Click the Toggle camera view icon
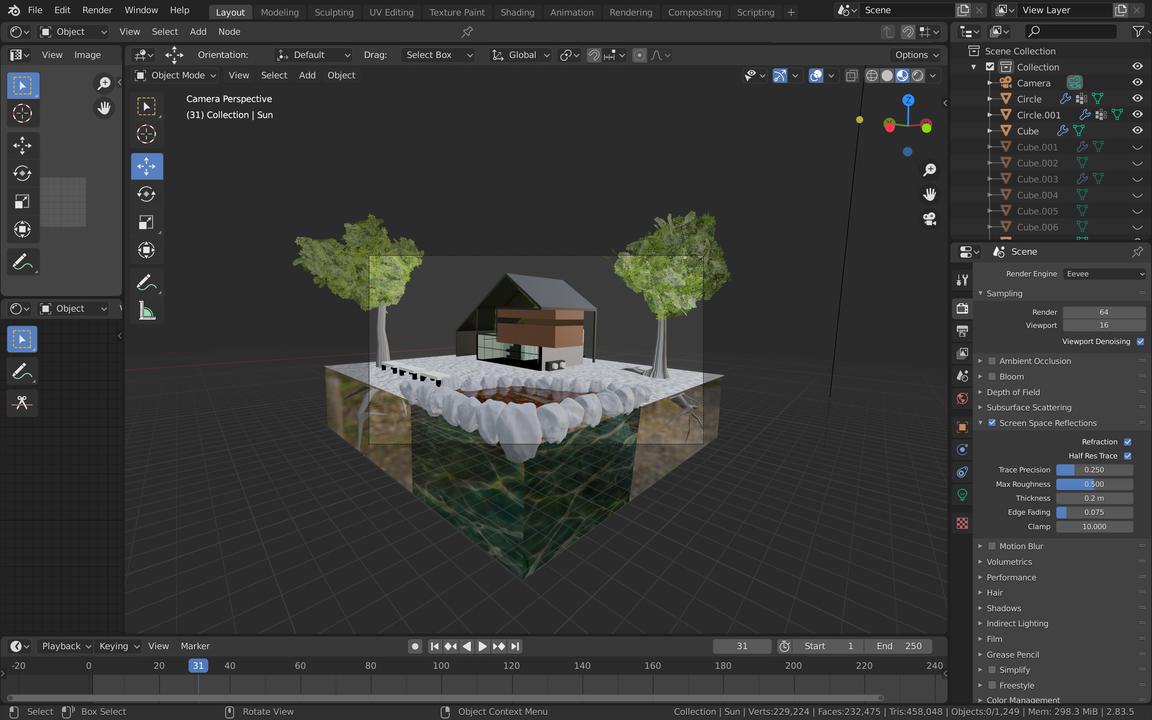This screenshot has width=1152, height=720. (929, 219)
